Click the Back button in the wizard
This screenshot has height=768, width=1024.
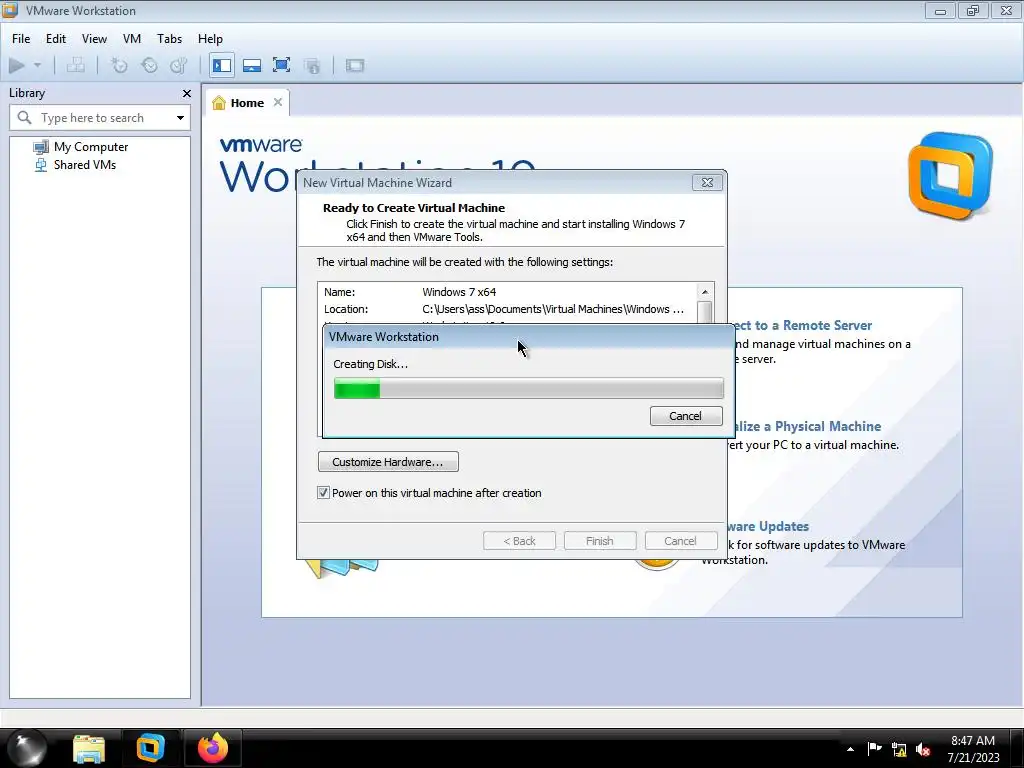point(519,541)
